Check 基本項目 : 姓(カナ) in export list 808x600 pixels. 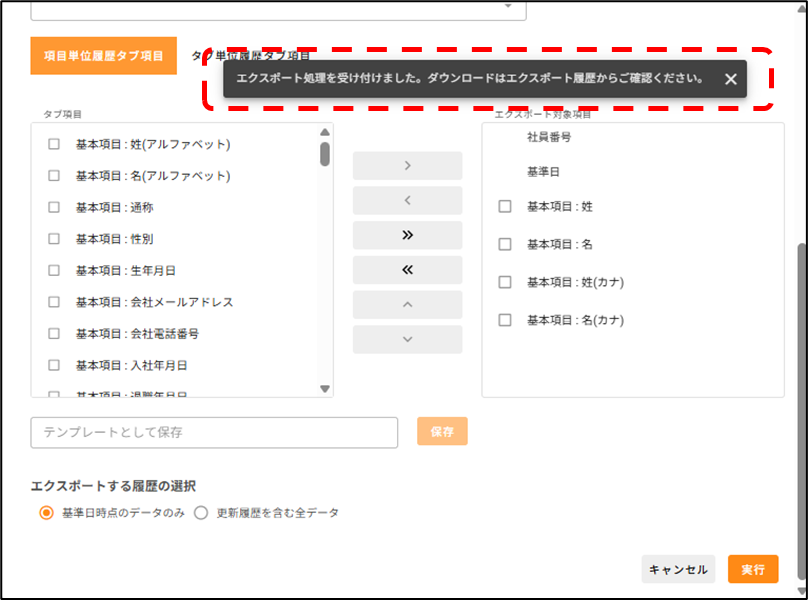pos(505,282)
